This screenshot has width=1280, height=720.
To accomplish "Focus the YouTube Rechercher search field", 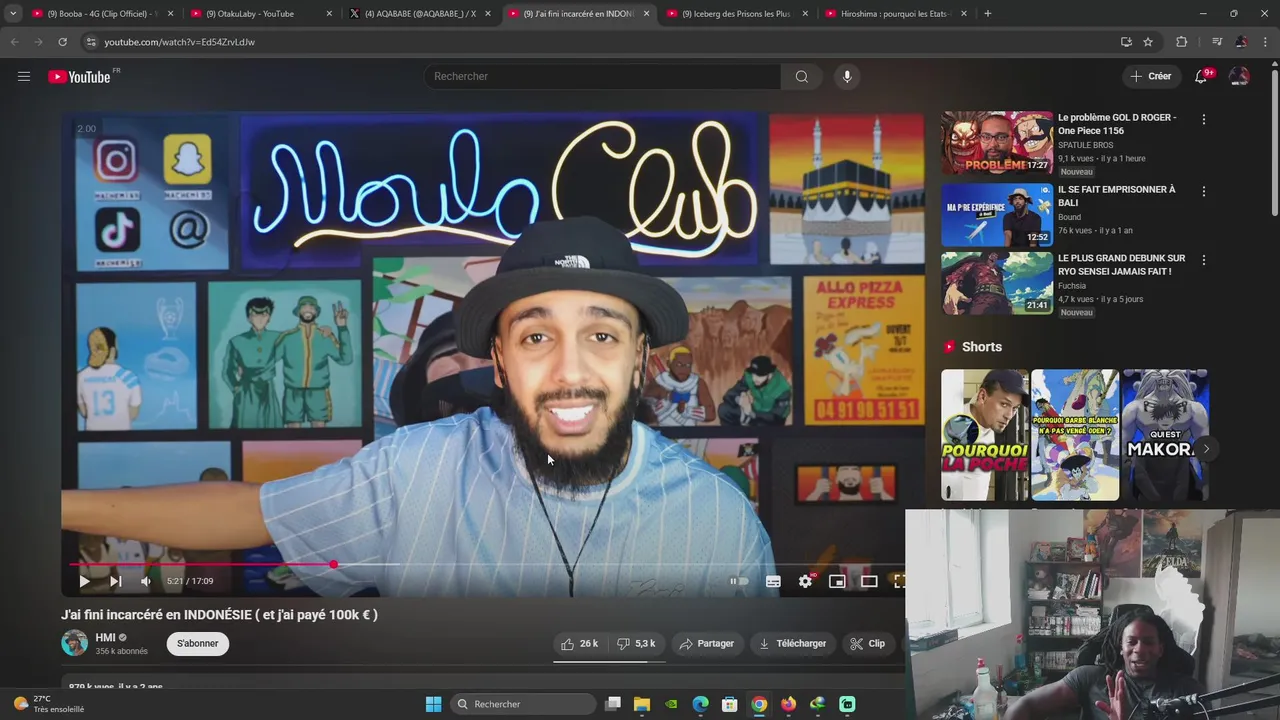I will 602,76.
